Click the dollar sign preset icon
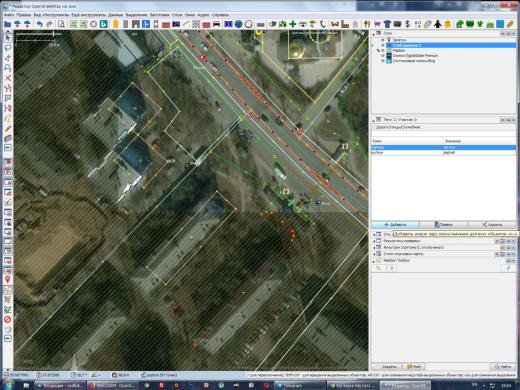 pyautogui.click(x=407, y=24)
